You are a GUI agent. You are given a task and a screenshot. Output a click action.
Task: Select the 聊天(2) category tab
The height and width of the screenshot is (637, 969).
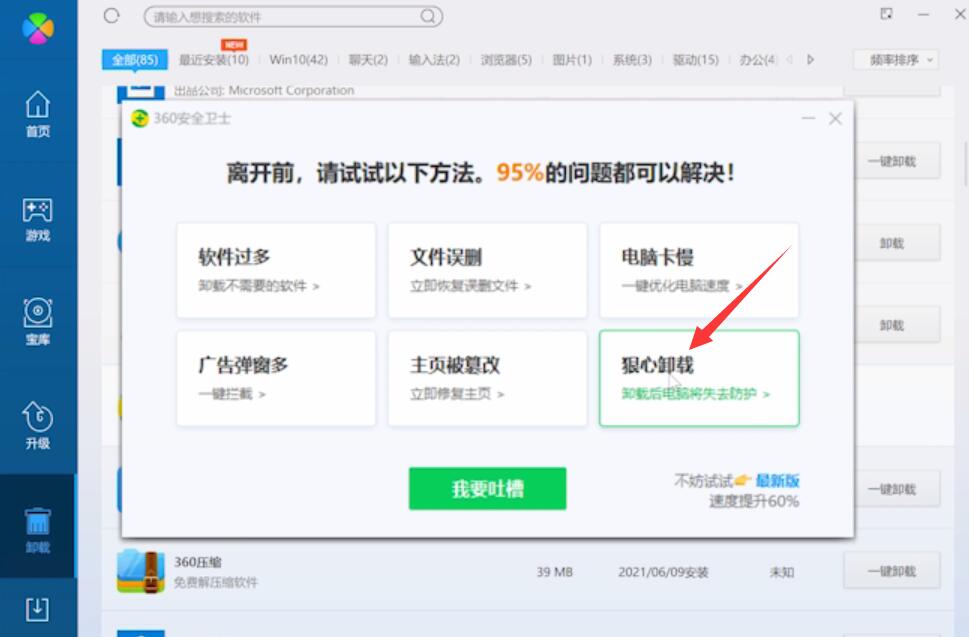(x=368, y=60)
